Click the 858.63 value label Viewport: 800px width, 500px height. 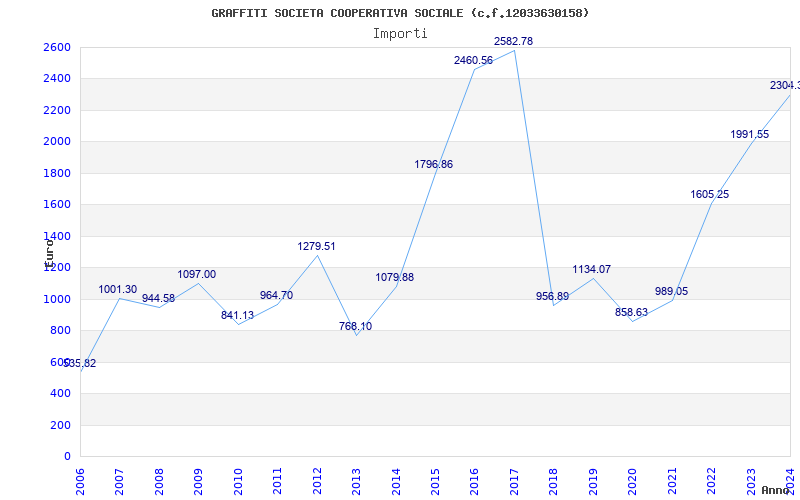[x=632, y=312]
